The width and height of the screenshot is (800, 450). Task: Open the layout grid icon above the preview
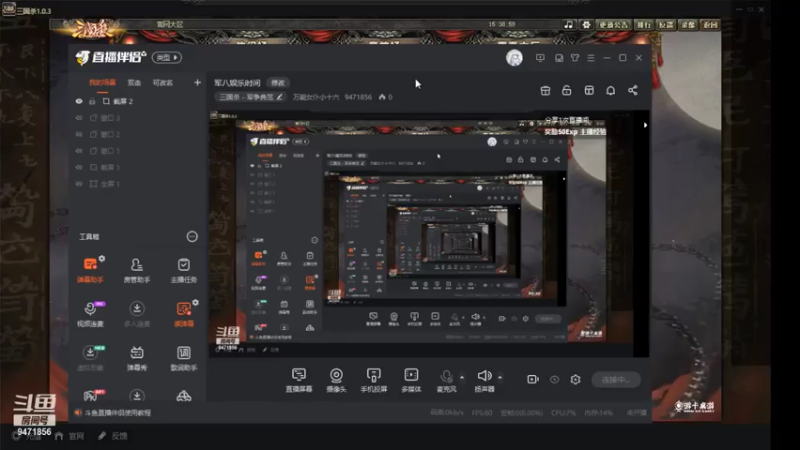coord(589,90)
